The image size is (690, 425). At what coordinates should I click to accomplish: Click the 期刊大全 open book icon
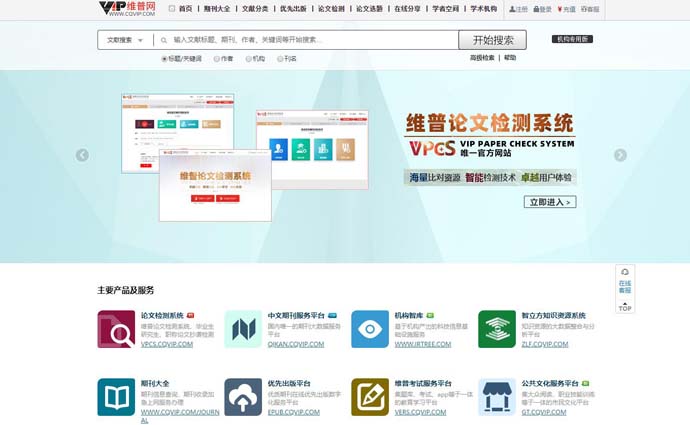point(116,397)
